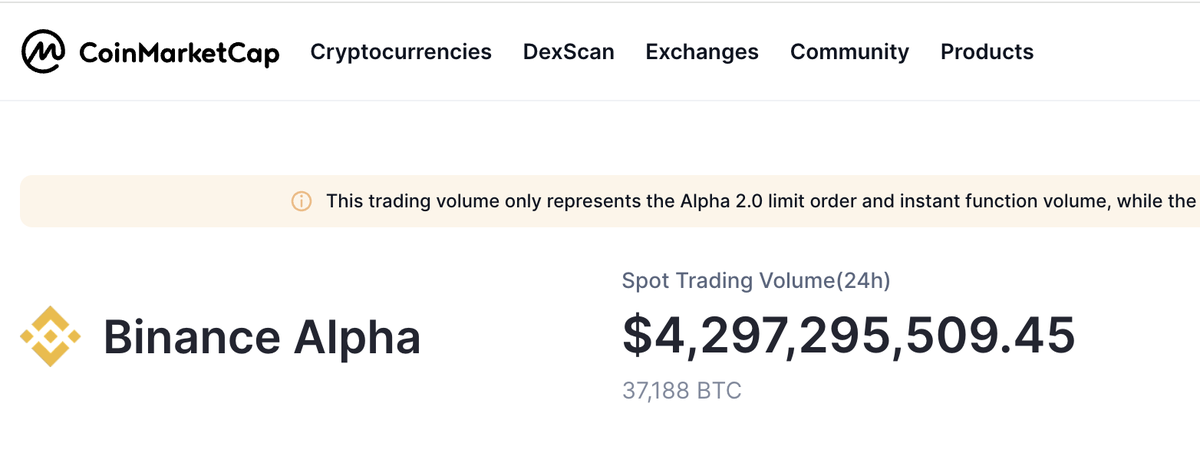The width and height of the screenshot is (1200, 450).
Task: Click the yellow Binance diamond logo
Action: [x=51, y=337]
